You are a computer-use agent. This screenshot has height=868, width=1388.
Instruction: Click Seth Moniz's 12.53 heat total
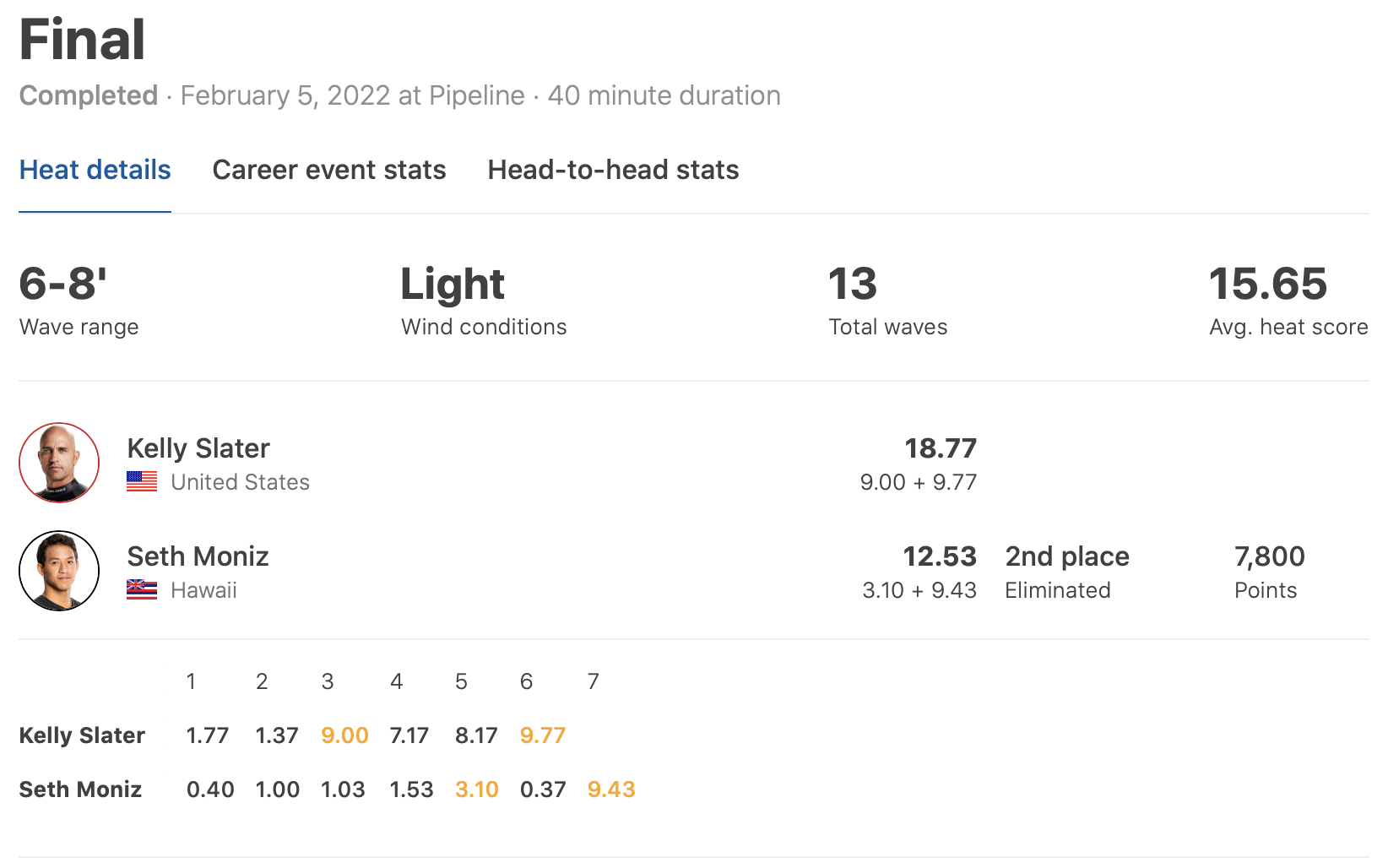940,556
